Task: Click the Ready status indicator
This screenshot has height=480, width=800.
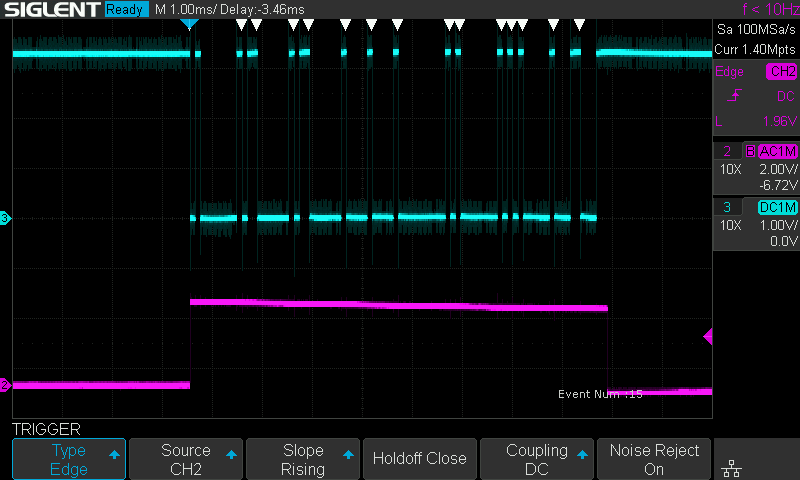Action: (x=126, y=9)
